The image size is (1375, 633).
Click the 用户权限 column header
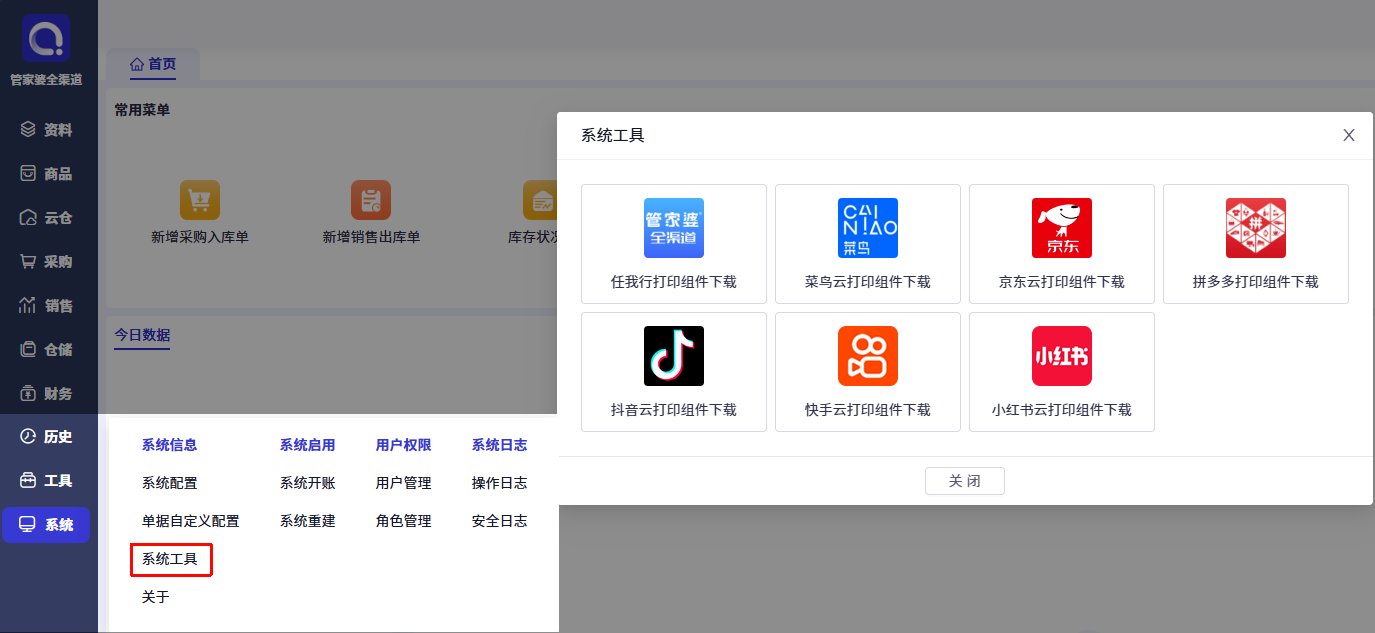[404, 445]
